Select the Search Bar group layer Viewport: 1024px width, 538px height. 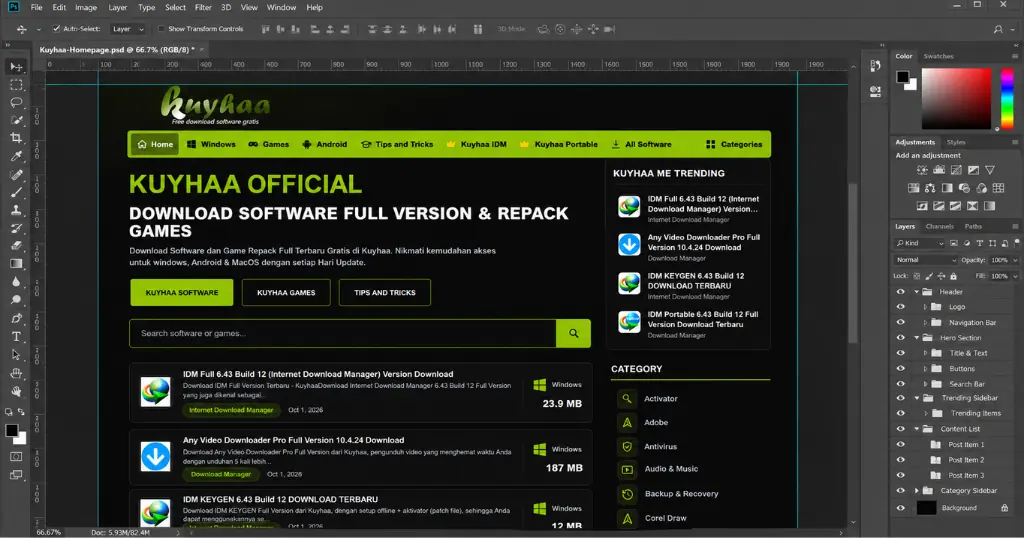[965, 384]
